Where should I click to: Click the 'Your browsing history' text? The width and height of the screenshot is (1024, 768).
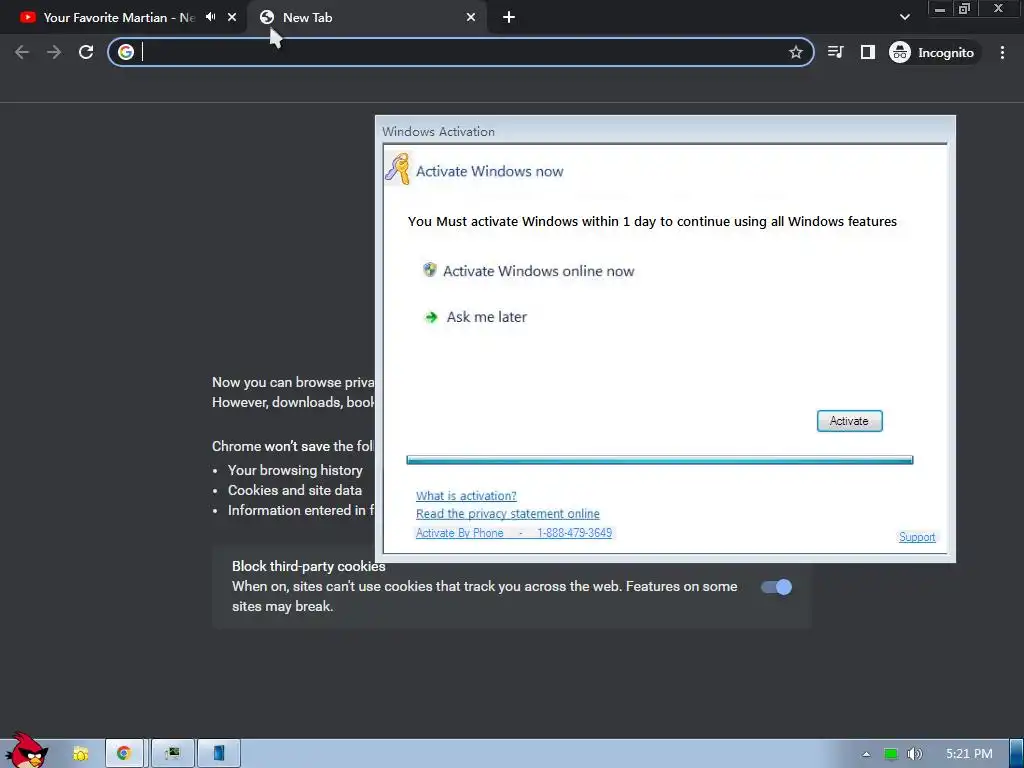295,470
